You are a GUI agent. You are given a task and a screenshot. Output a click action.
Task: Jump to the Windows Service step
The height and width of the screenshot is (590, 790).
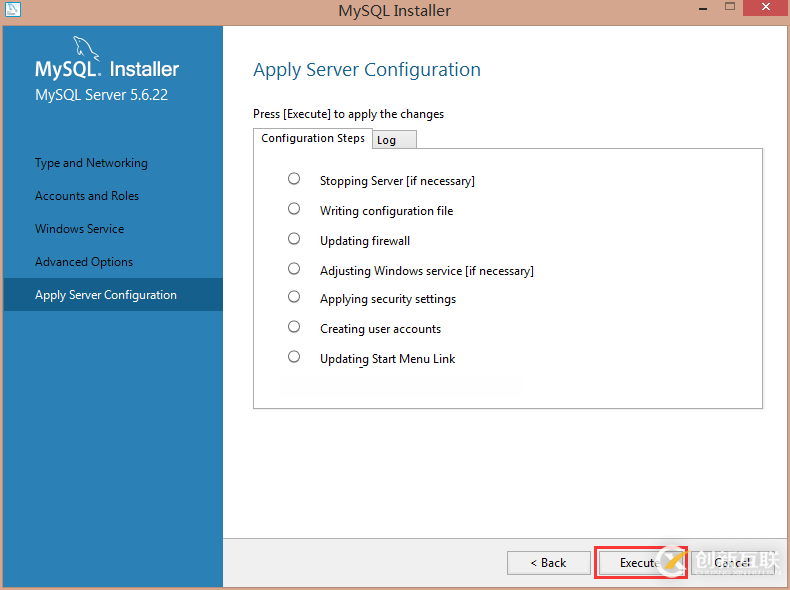point(80,229)
